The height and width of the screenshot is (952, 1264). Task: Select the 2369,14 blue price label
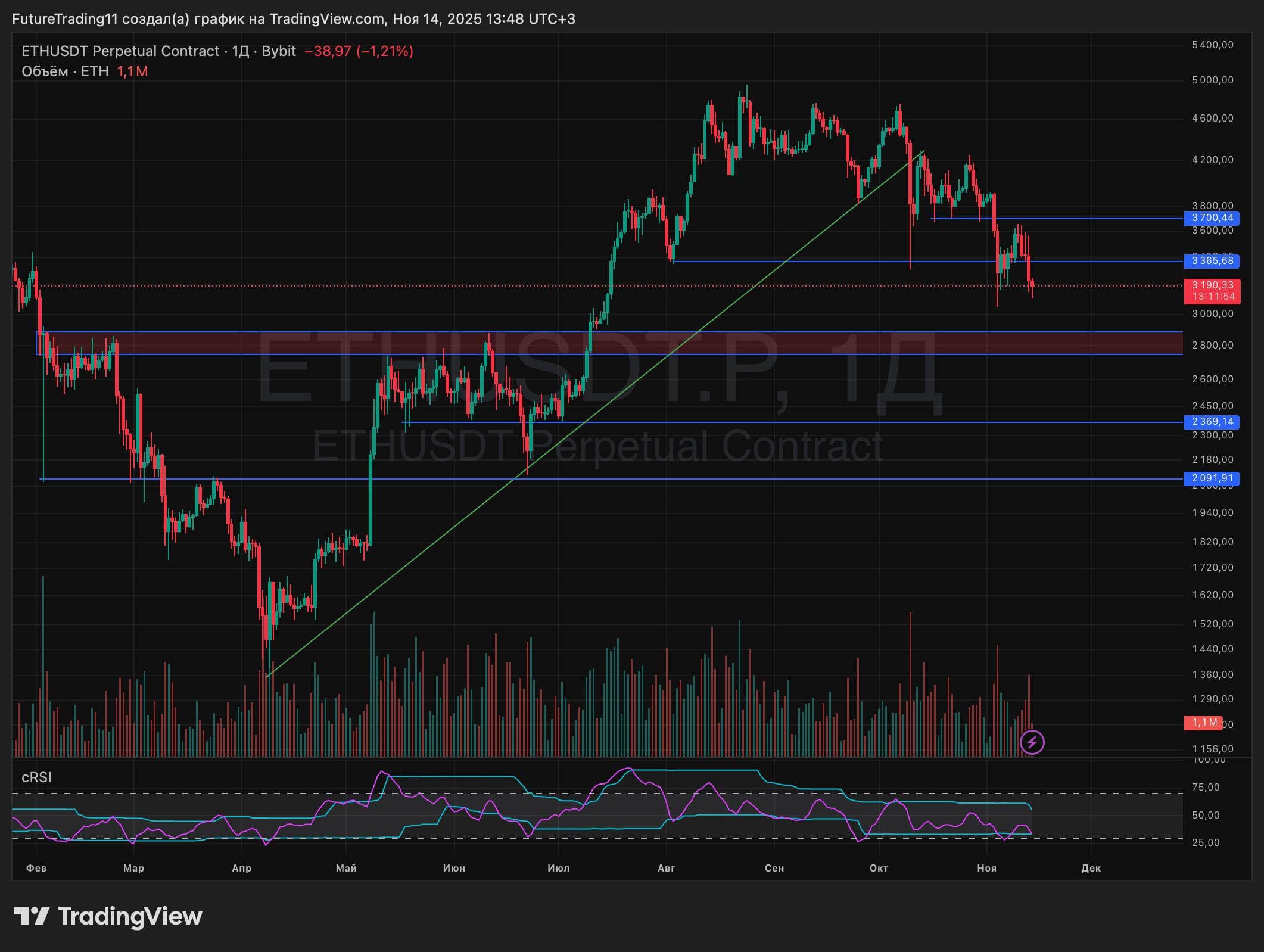[1212, 422]
